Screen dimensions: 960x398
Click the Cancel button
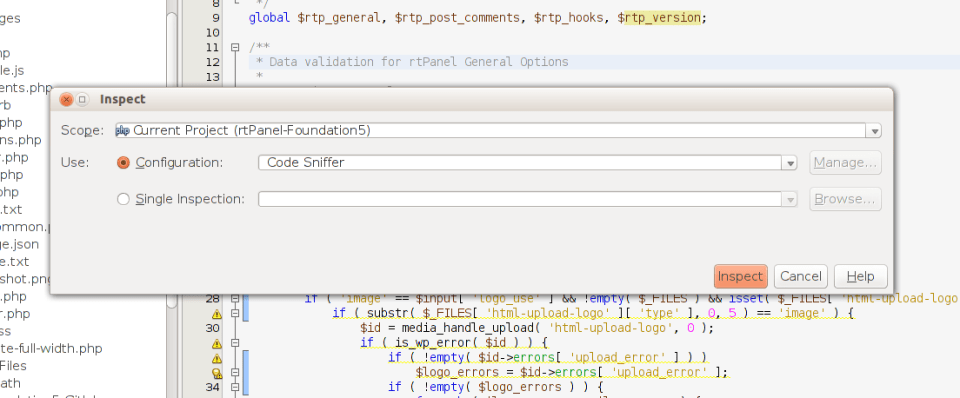[801, 277]
